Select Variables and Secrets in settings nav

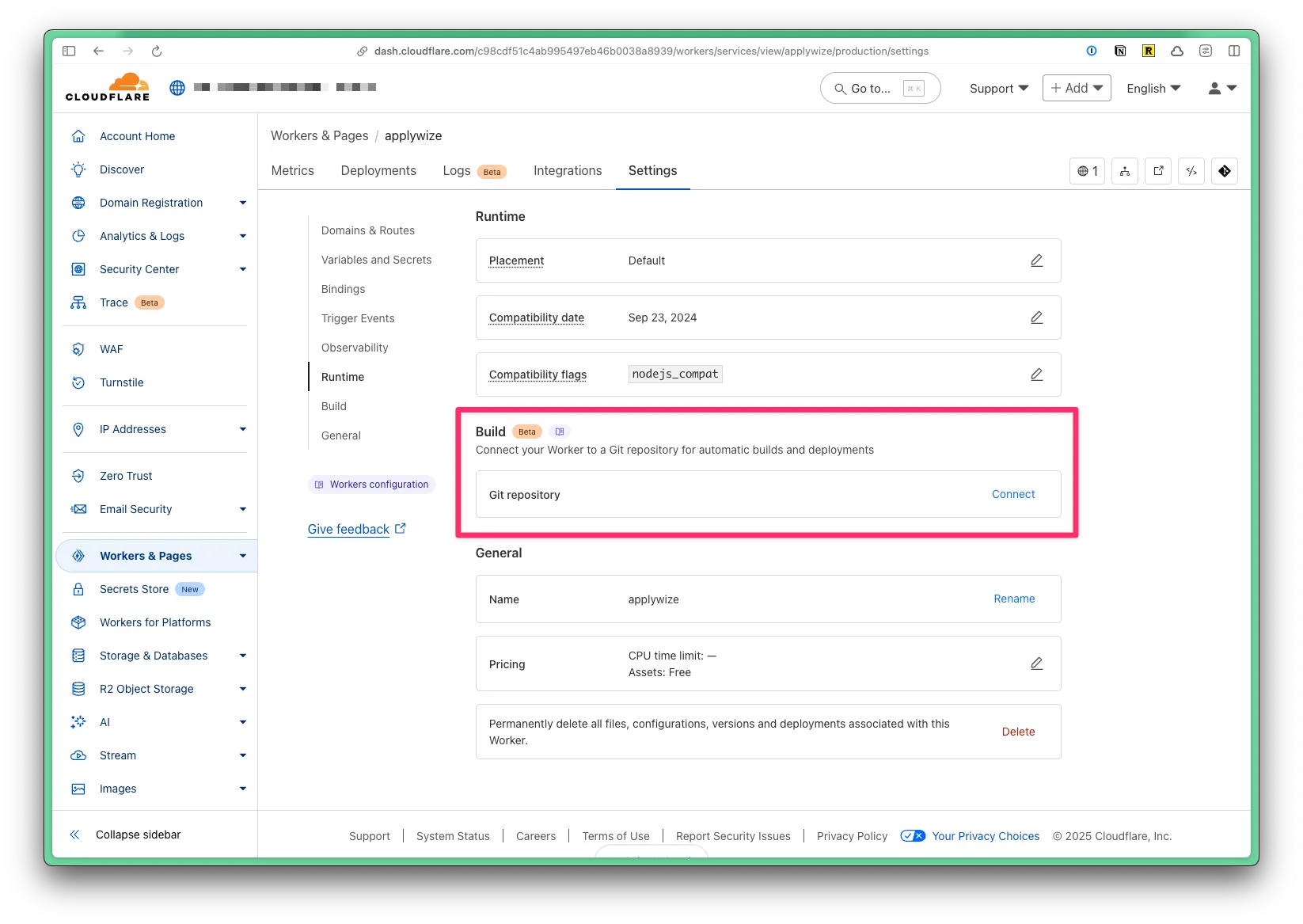[376, 260]
